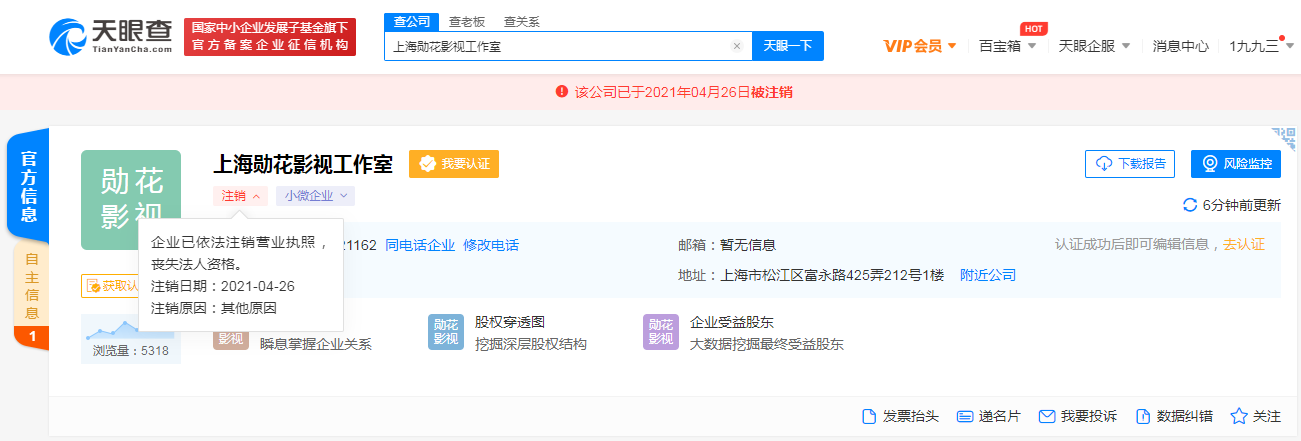The width and height of the screenshot is (1301, 441).
Task: Select the 查关系 tab
Action: (x=521, y=21)
